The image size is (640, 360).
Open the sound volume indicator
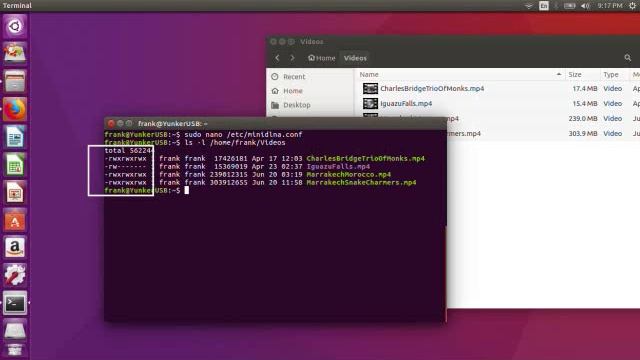(585, 6)
